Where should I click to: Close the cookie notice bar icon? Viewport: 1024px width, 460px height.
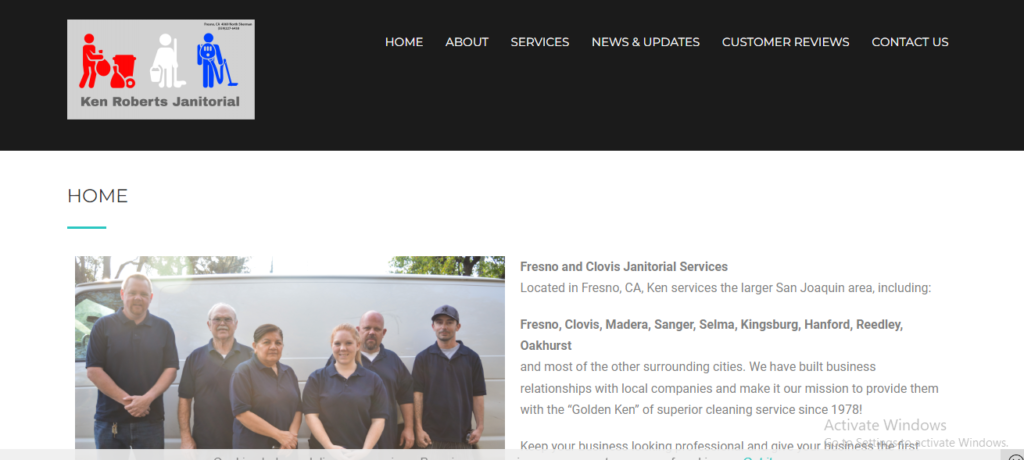click(x=1016, y=457)
